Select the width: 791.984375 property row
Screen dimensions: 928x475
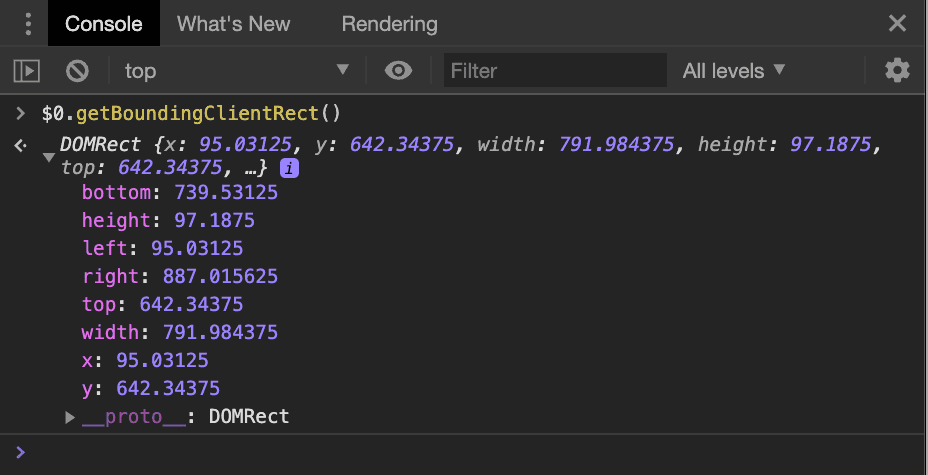[x=179, y=332]
